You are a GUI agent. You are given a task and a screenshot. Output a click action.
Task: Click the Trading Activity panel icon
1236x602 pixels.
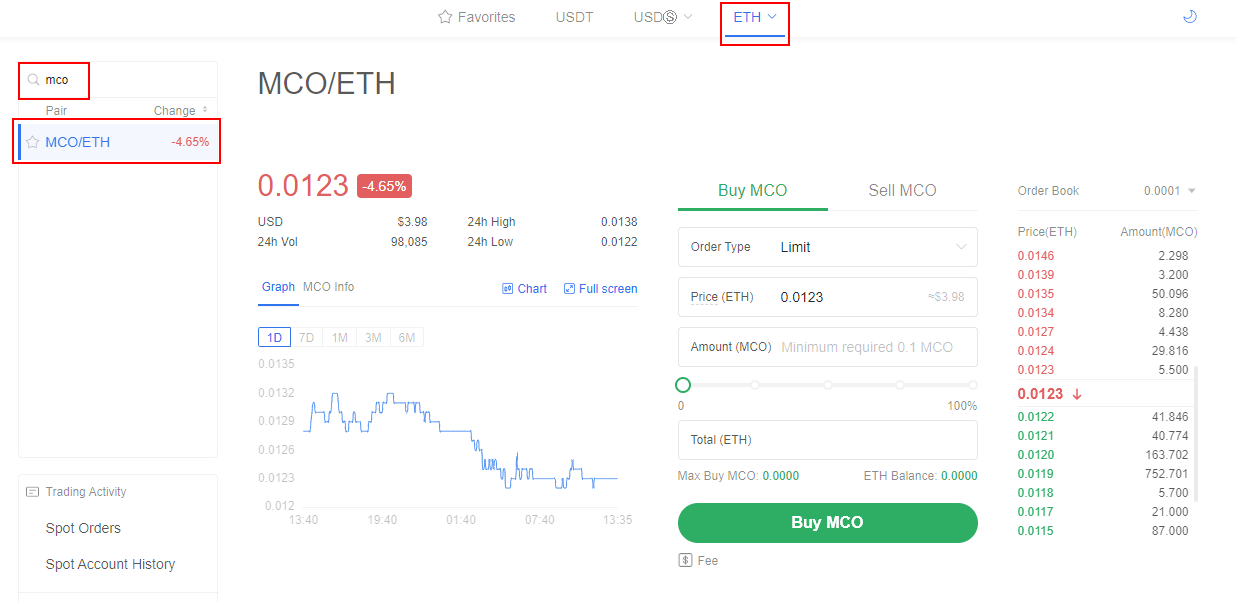(33, 491)
